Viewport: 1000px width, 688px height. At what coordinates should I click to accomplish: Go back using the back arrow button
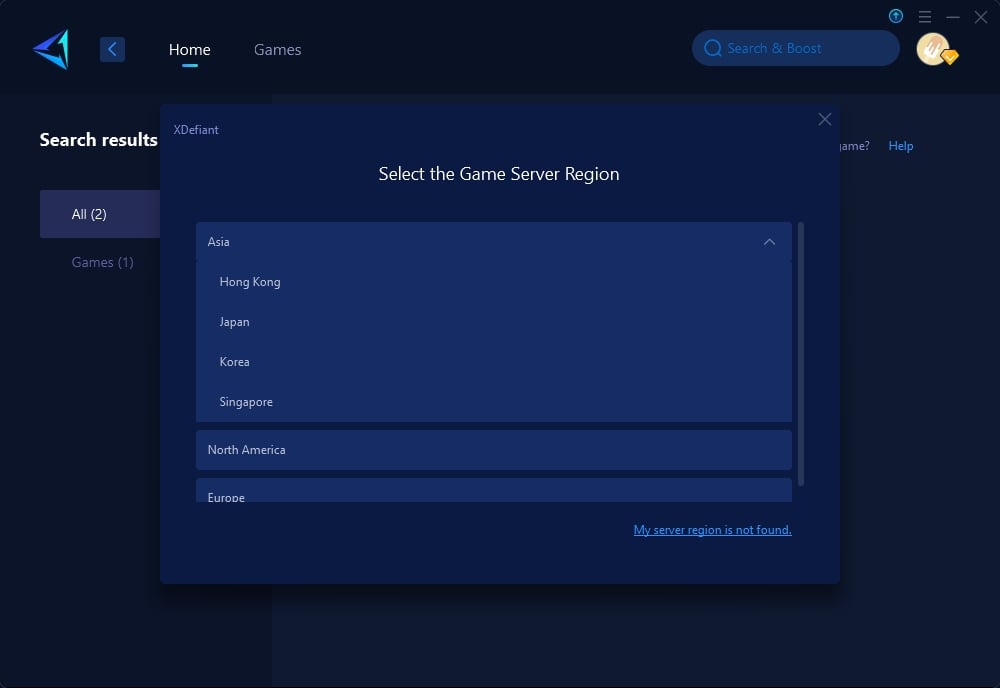point(112,49)
